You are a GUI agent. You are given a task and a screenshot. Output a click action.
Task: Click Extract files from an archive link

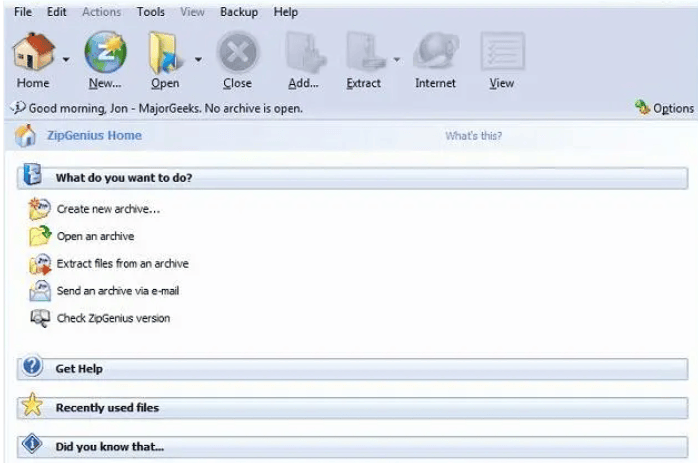[122, 264]
